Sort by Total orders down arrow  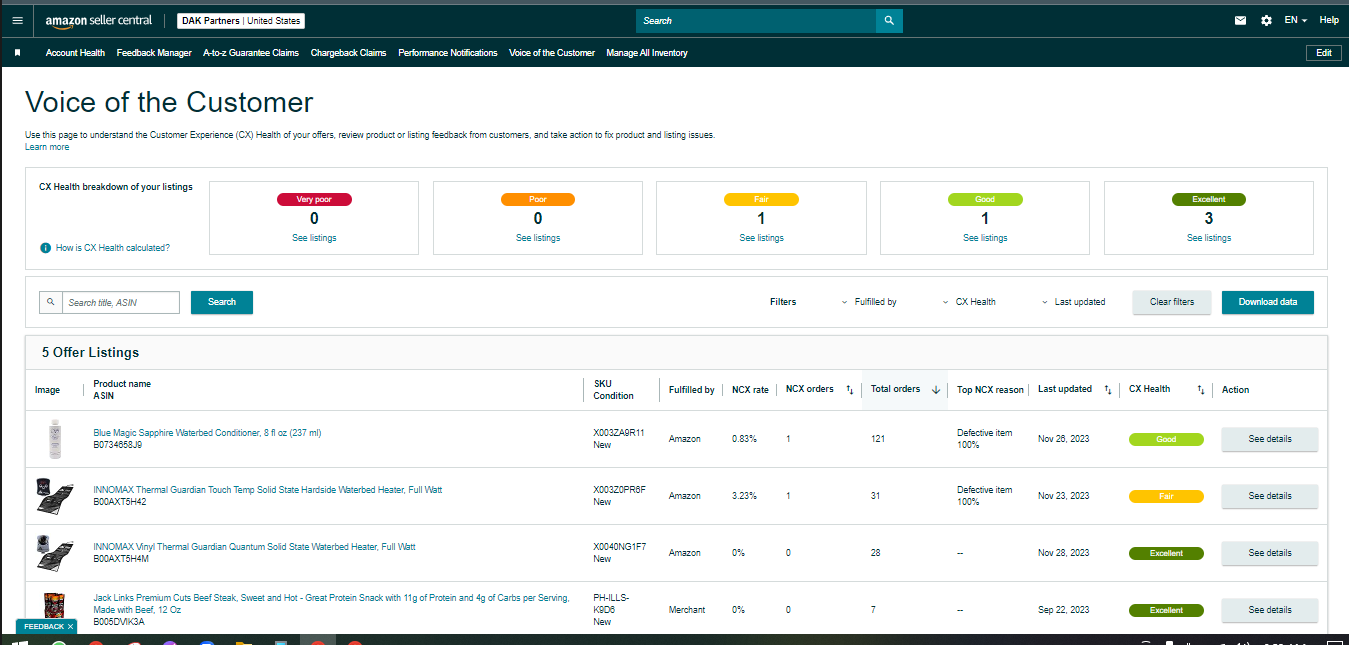pos(936,390)
